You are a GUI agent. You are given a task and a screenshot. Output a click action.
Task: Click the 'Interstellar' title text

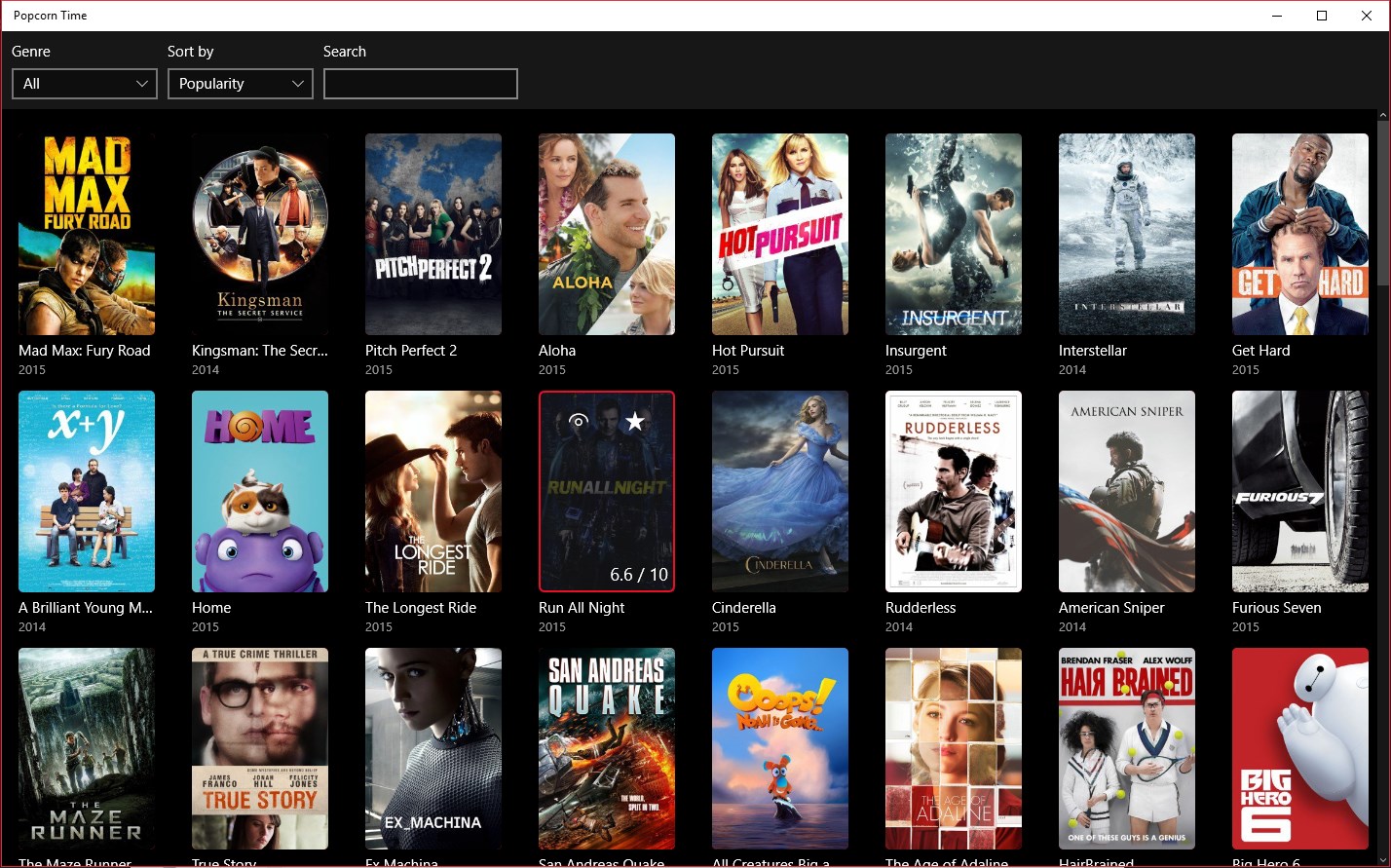tap(1093, 351)
